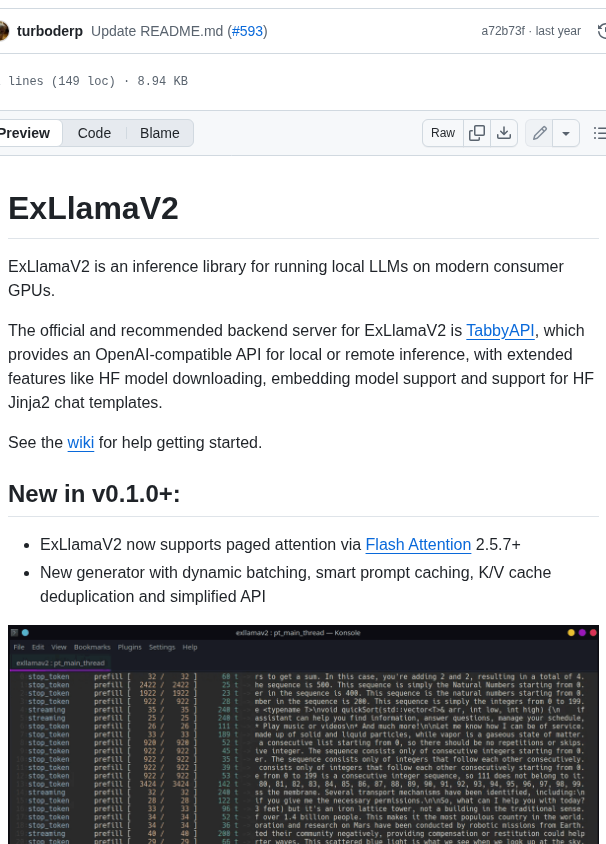
Task: Open turboderp's profile link
Action: point(50,31)
